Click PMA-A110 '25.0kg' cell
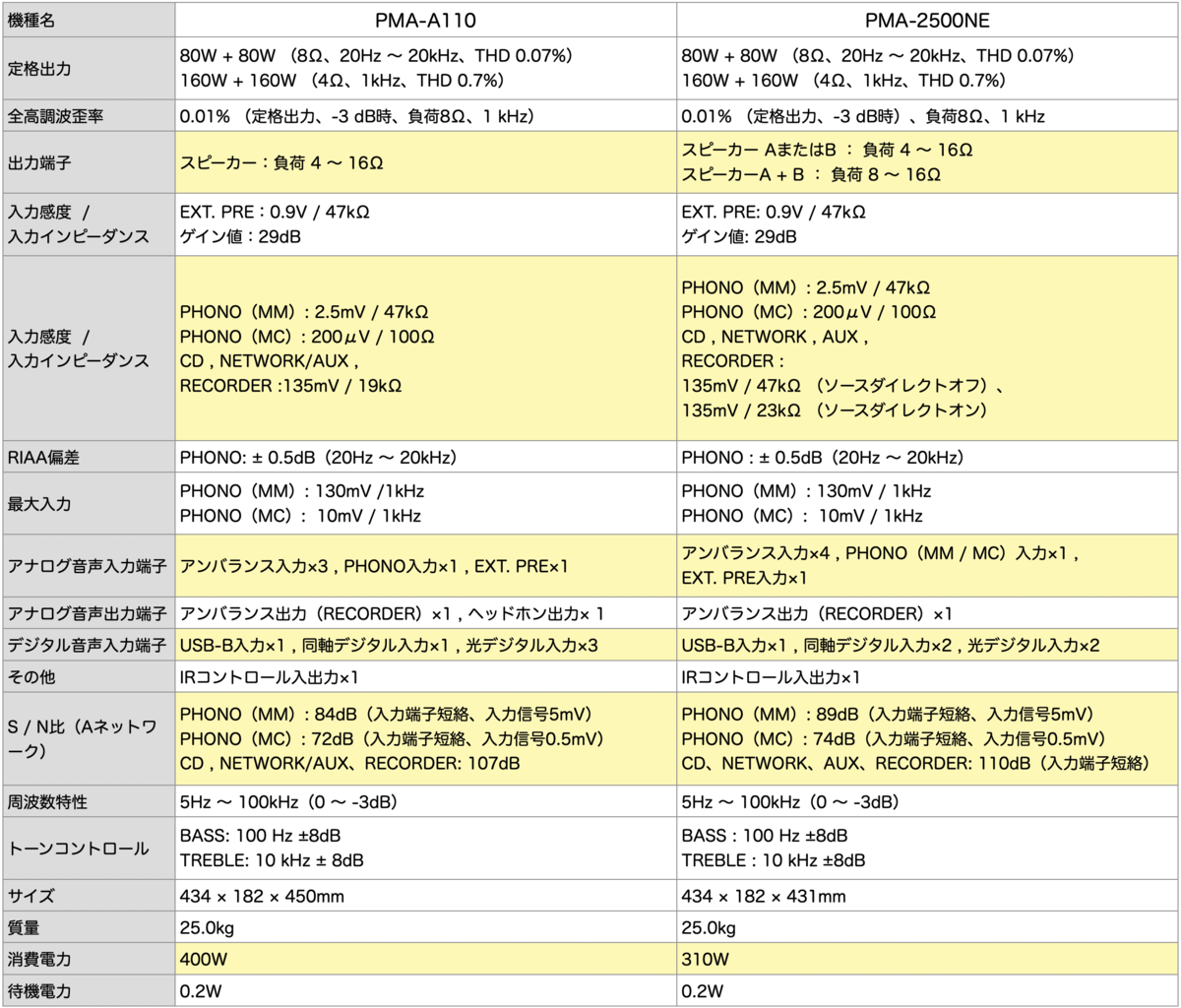Screen dimensions: 1181x1008 tap(425, 927)
